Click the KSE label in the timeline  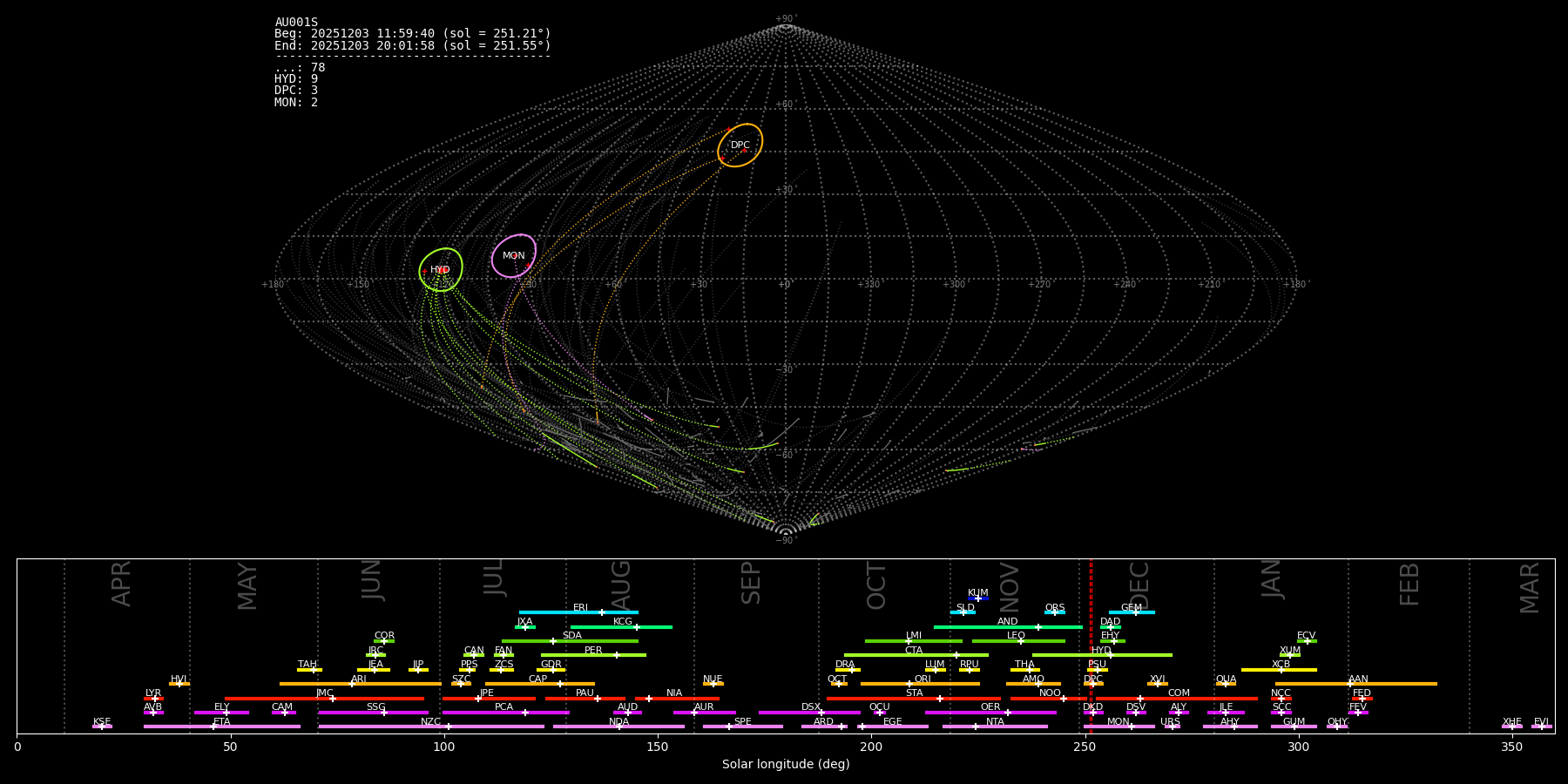point(102,722)
